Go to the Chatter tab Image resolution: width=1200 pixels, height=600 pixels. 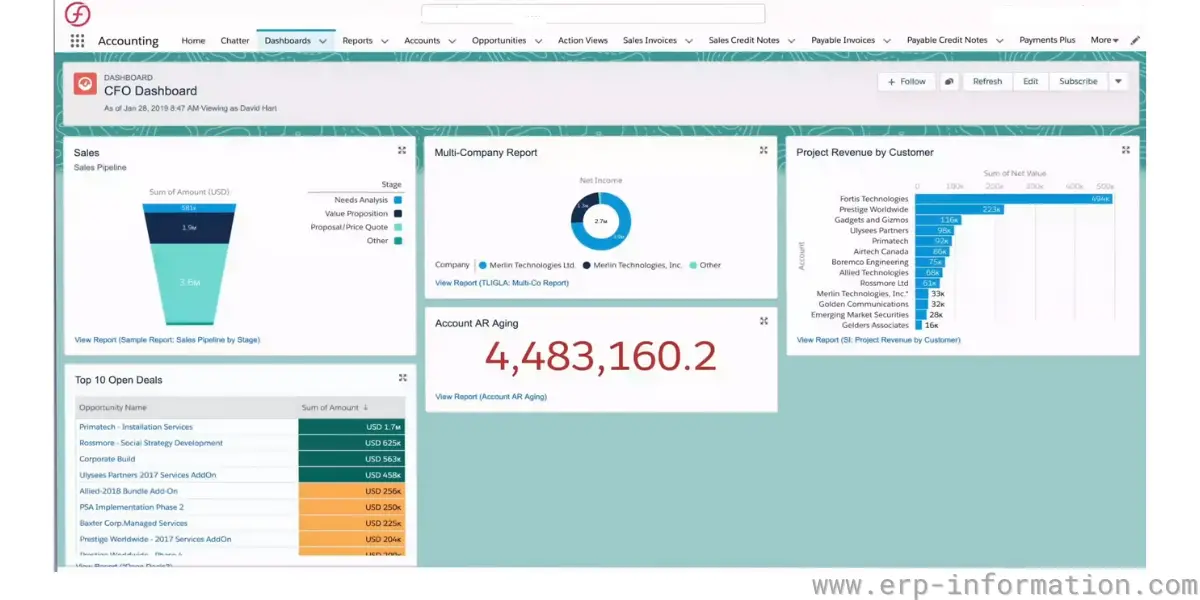tap(235, 41)
